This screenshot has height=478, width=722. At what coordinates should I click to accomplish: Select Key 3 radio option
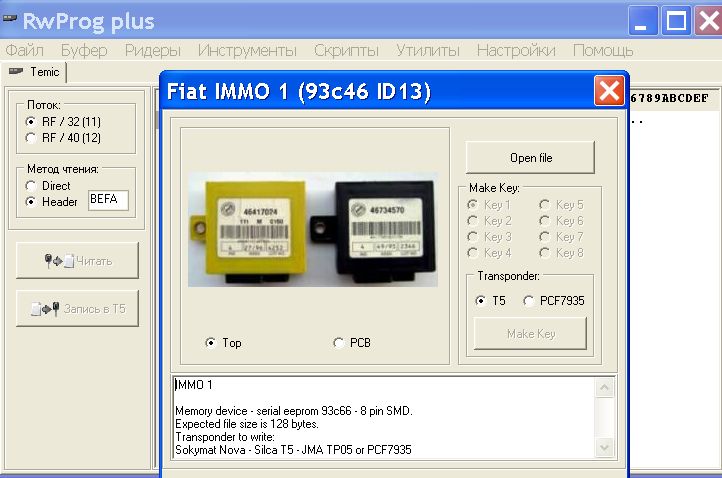(489, 237)
